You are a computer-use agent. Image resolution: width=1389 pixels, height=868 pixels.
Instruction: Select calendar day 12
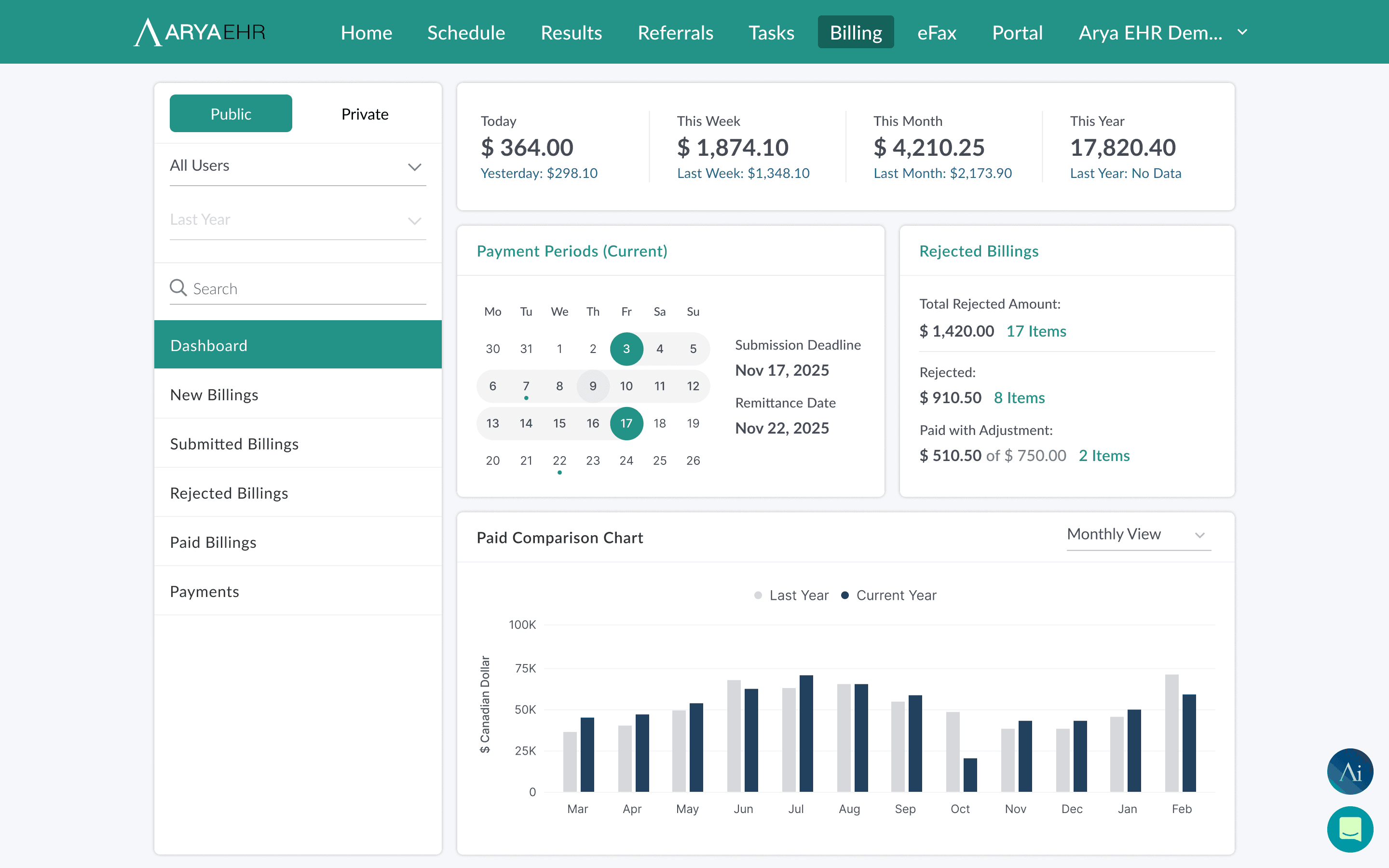[693, 386]
